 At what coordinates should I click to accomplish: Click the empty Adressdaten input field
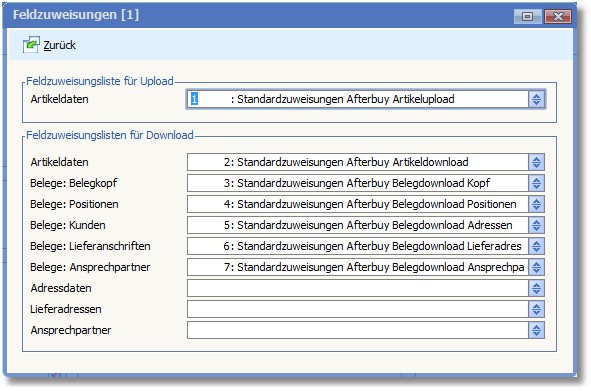pyautogui.click(x=358, y=288)
